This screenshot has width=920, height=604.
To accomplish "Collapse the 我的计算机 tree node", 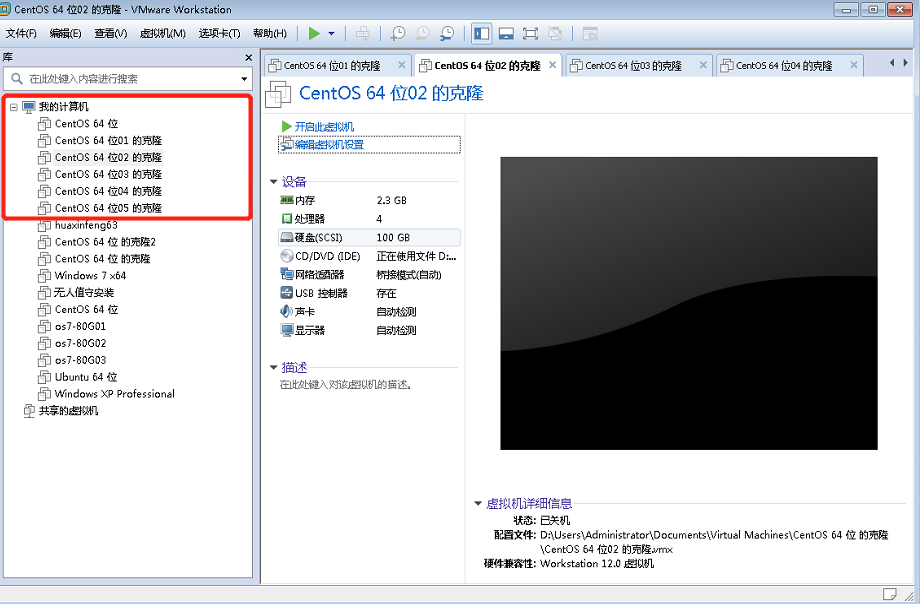I will click(x=13, y=107).
